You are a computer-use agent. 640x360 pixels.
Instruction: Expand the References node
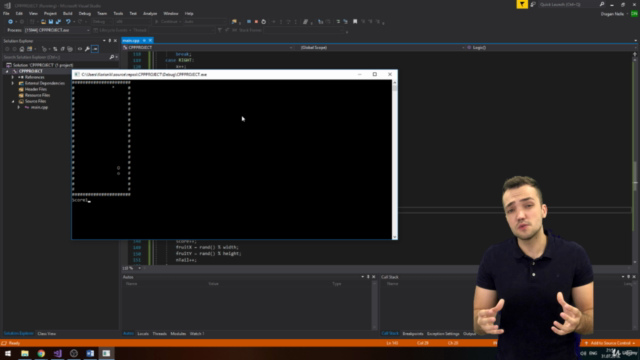pos(13,77)
